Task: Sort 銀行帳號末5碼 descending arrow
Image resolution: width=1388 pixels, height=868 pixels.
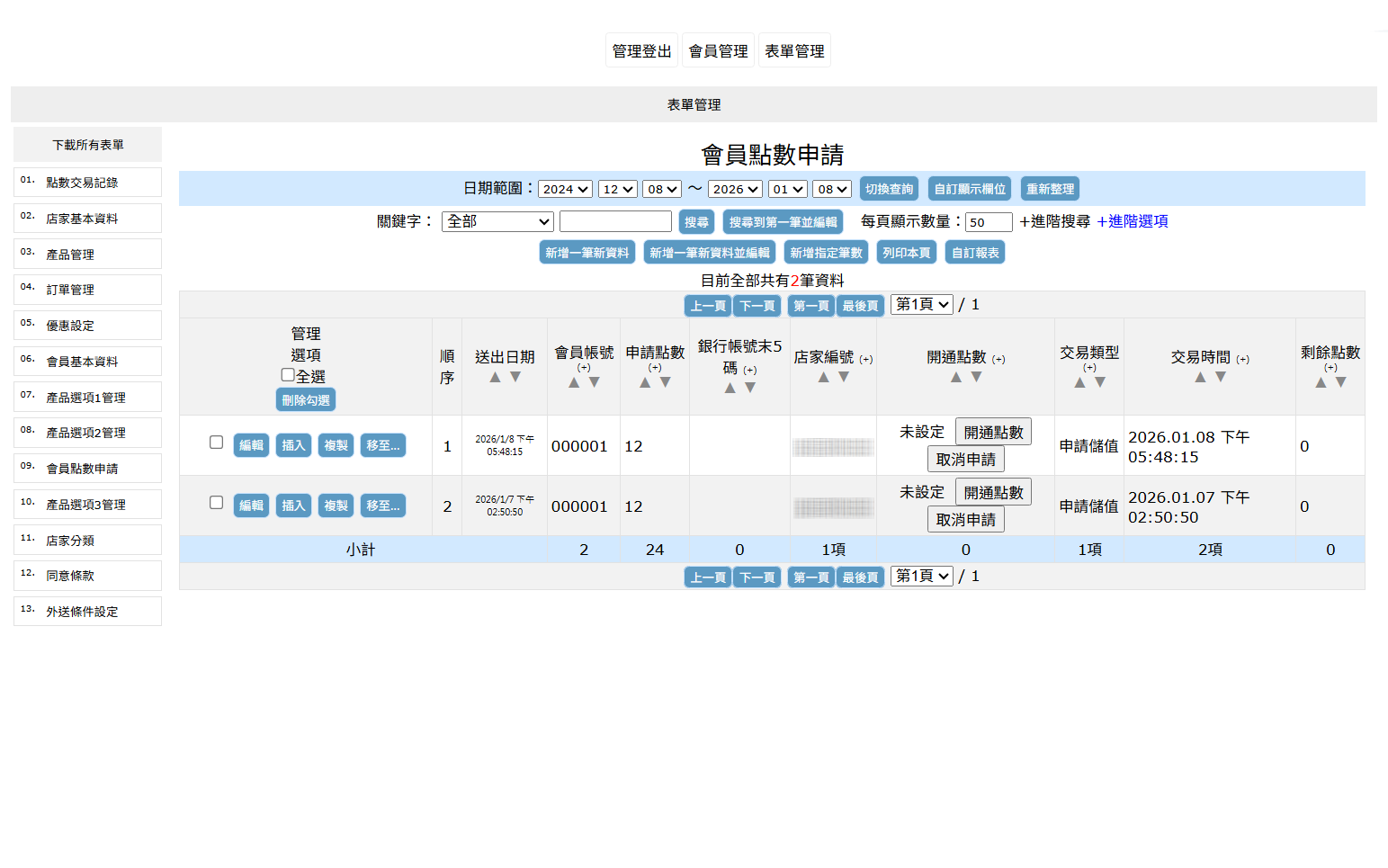Action: (x=750, y=388)
